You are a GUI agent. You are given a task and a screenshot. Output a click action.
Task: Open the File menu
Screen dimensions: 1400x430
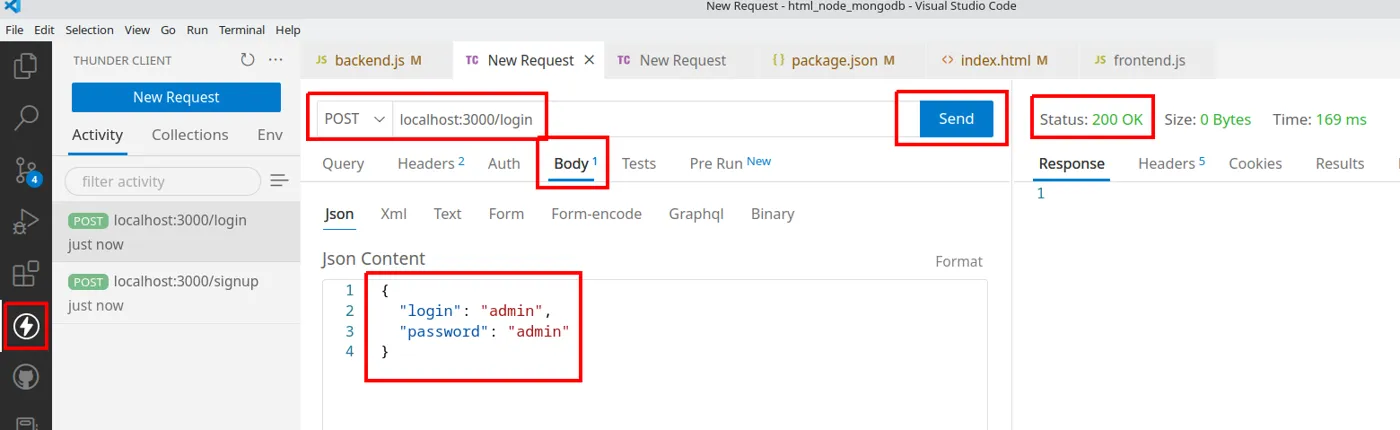15,30
